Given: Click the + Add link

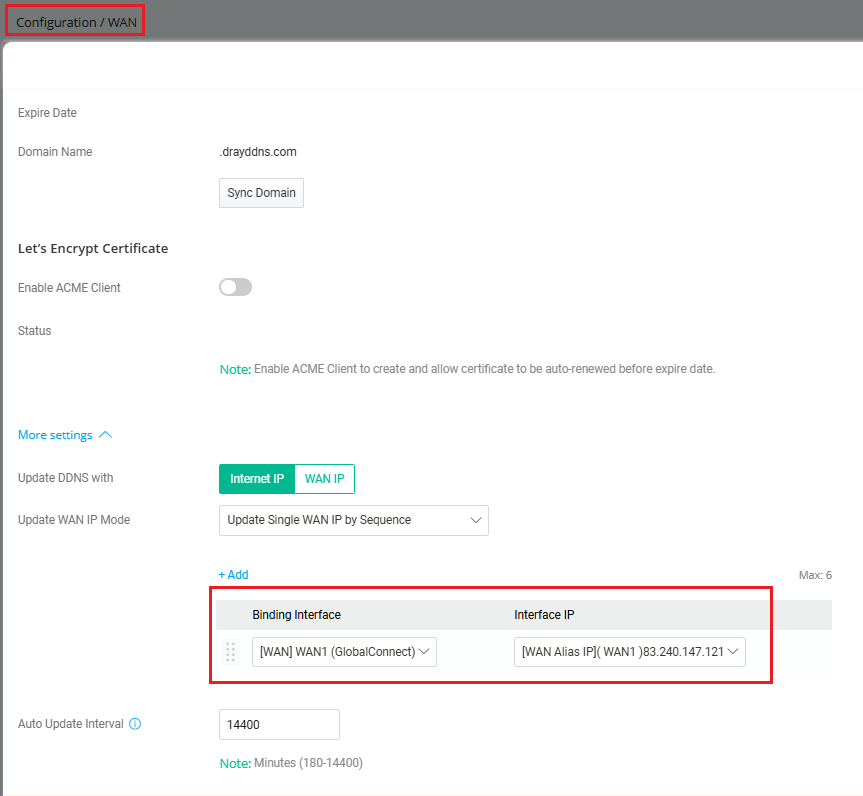Looking at the screenshot, I should [233, 575].
